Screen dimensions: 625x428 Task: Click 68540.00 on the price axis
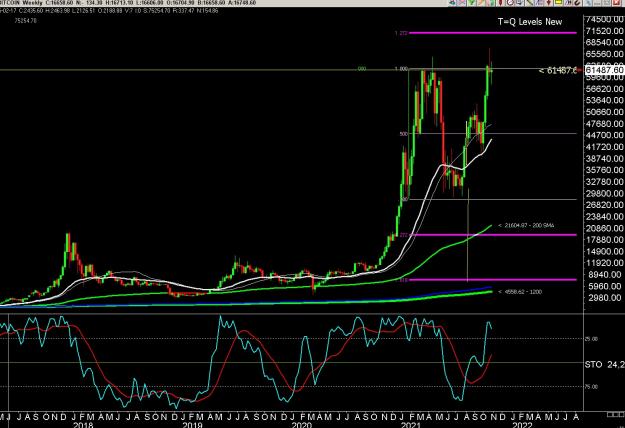(x=605, y=42)
